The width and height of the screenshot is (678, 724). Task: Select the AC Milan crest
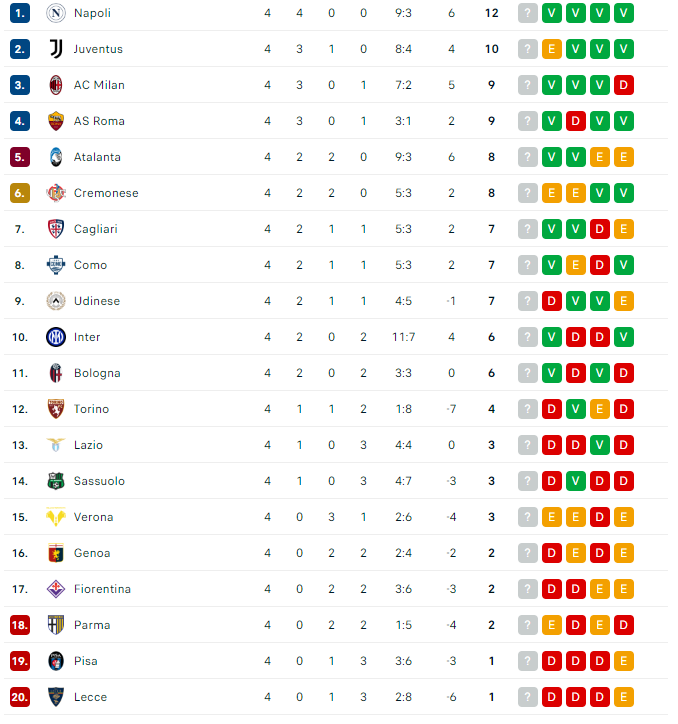56,85
